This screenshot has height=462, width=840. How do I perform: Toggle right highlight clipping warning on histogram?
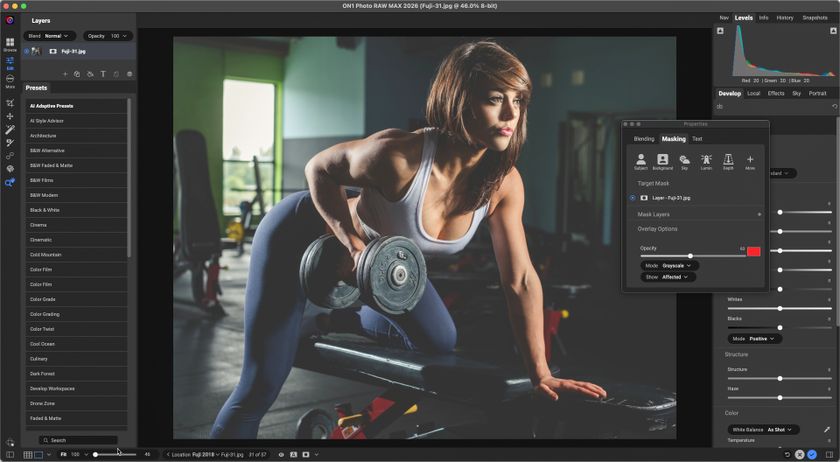tap(833, 31)
